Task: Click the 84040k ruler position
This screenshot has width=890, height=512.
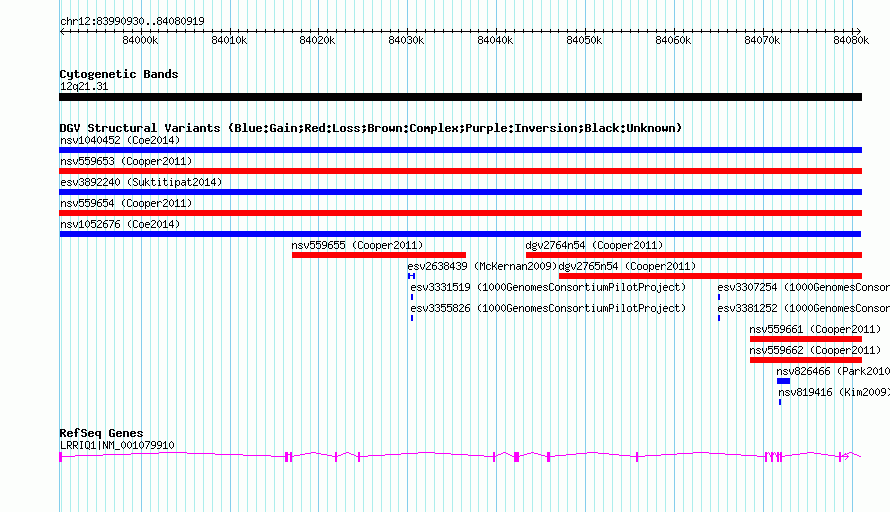Action: [496, 40]
